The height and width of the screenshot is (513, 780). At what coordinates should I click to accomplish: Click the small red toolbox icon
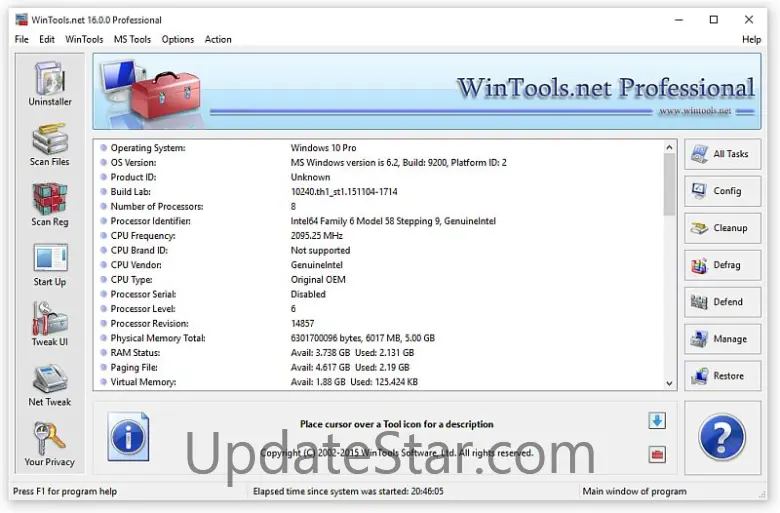(x=657, y=454)
